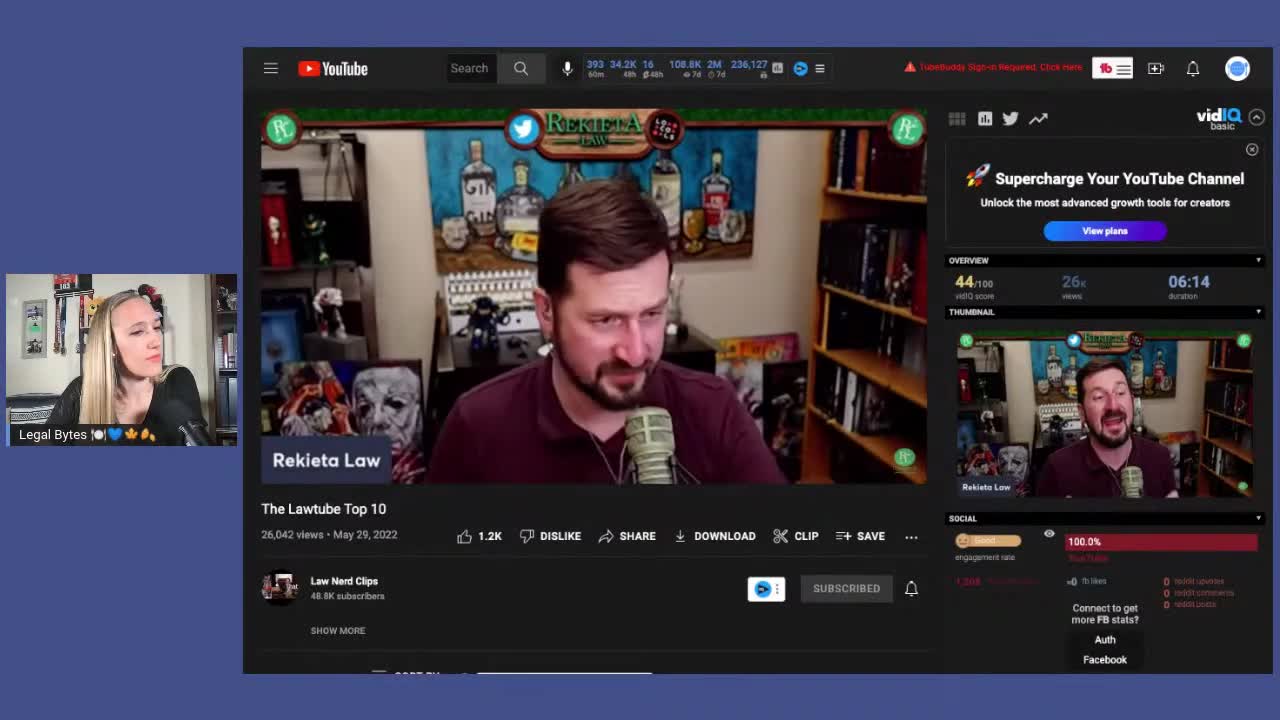Toggle the Social panel eye visibility icon
The height and width of the screenshot is (720, 1280).
[x=1049, y=534]
